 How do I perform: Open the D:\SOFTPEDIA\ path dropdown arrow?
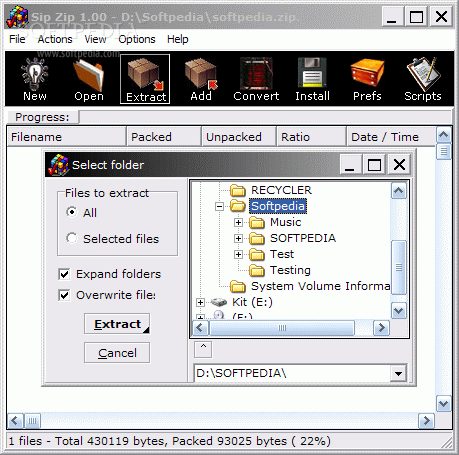tap(398, 373)
